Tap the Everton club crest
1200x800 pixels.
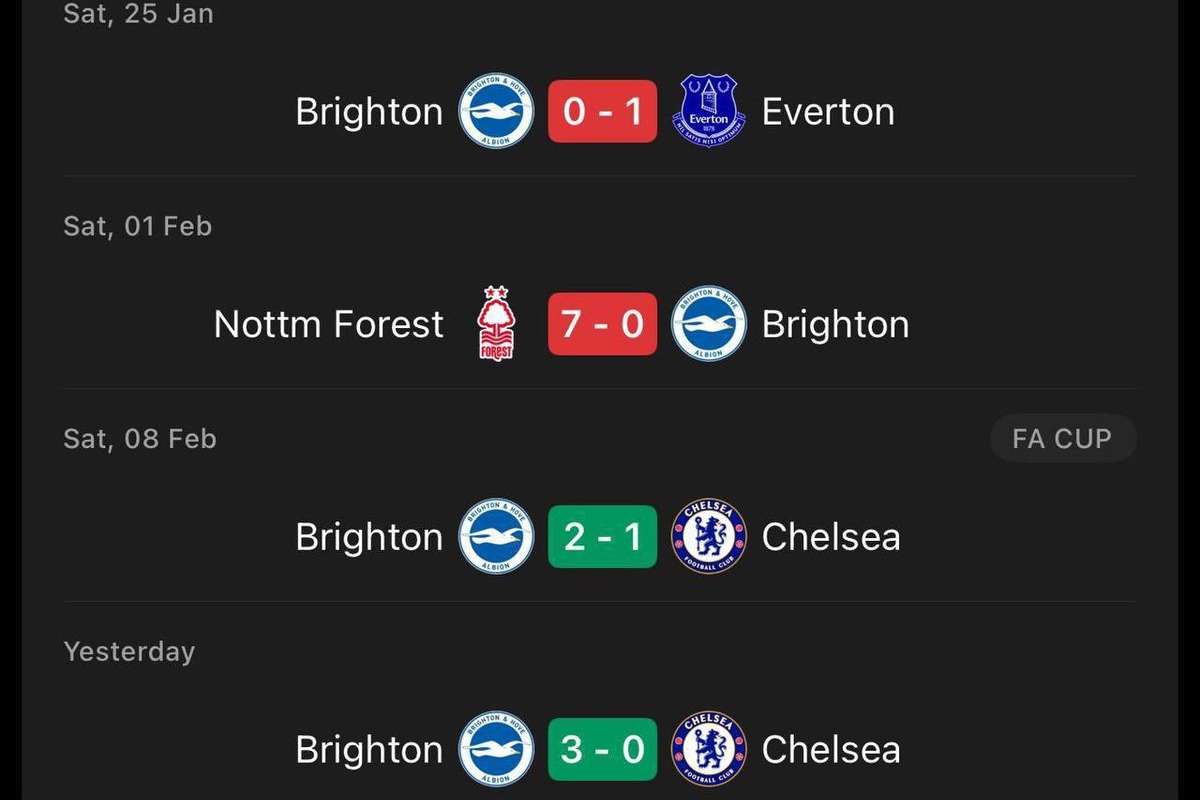[x=709, y=111]
